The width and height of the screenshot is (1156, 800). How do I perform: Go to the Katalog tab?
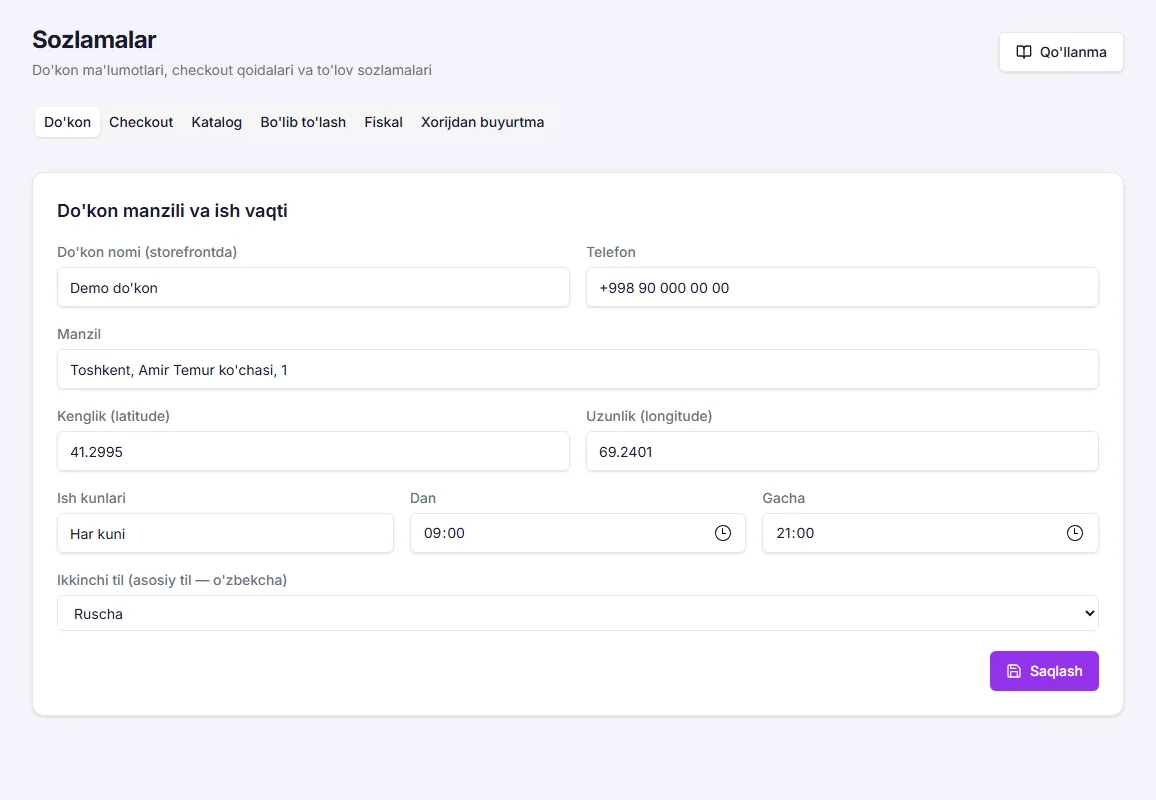(216, 122)
